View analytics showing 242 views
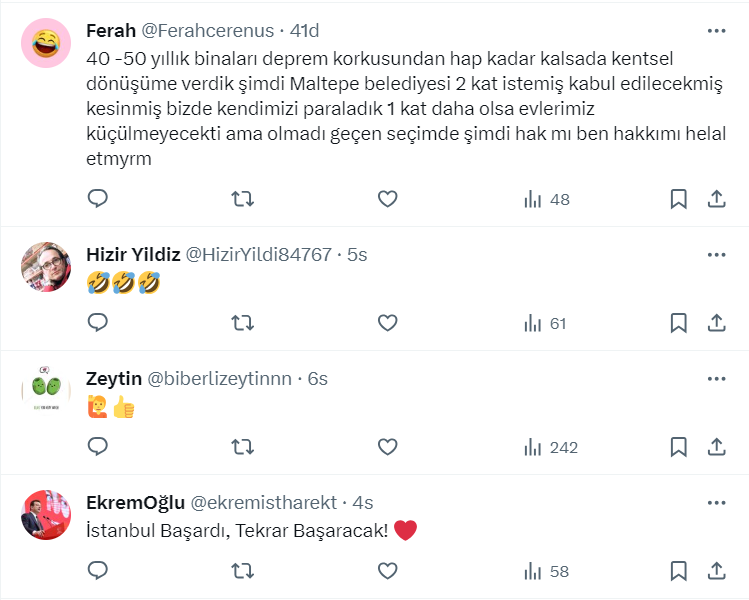749x600 pixels. click(551, 447)
